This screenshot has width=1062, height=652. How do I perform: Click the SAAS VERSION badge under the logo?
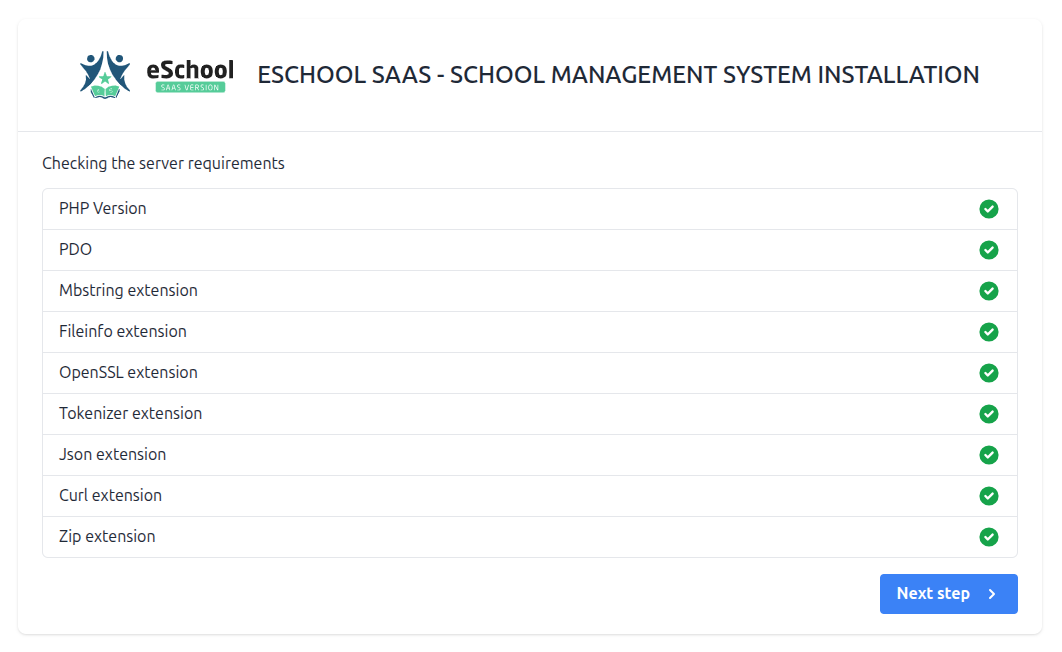(x=189, y=87)
